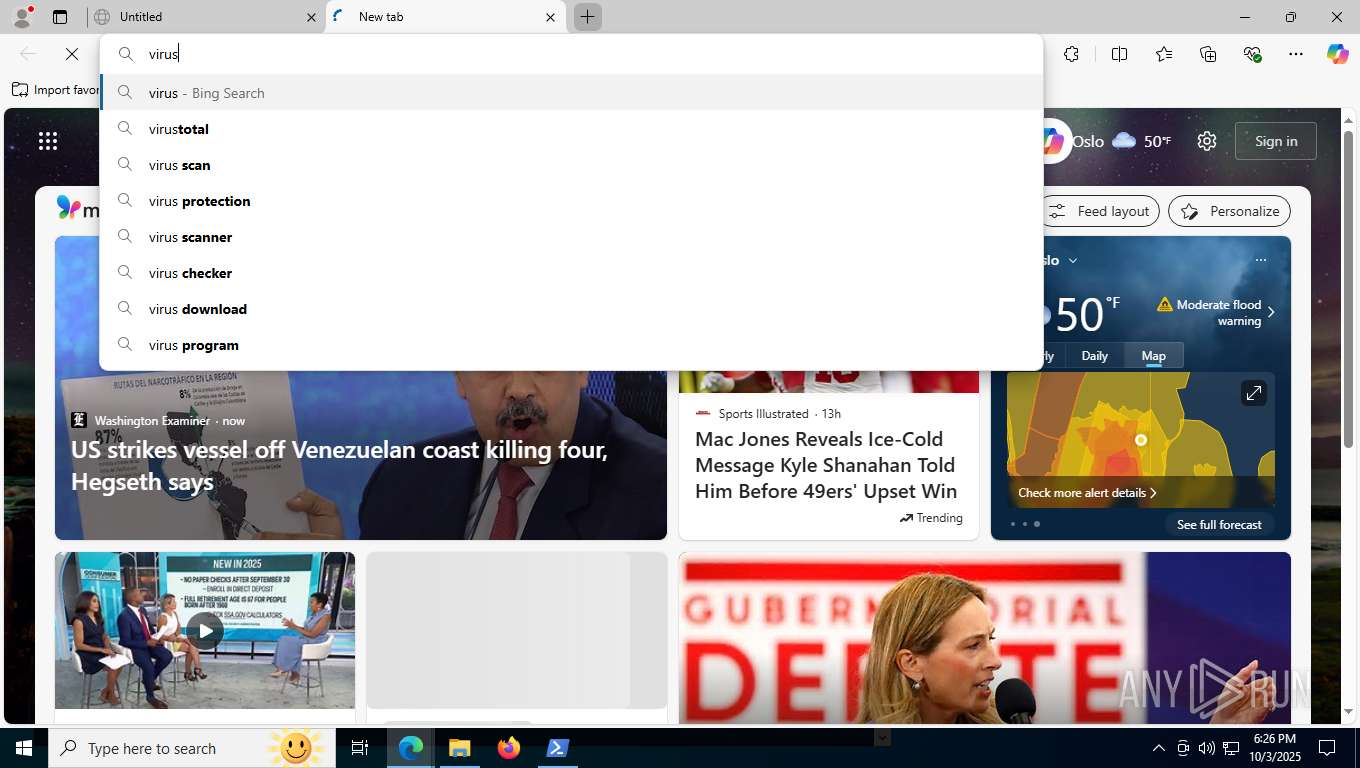Image resolution: width=1360 pixels, height=768 pixels.
Task: Open Split screen view
Action: tap(1120, 54)
